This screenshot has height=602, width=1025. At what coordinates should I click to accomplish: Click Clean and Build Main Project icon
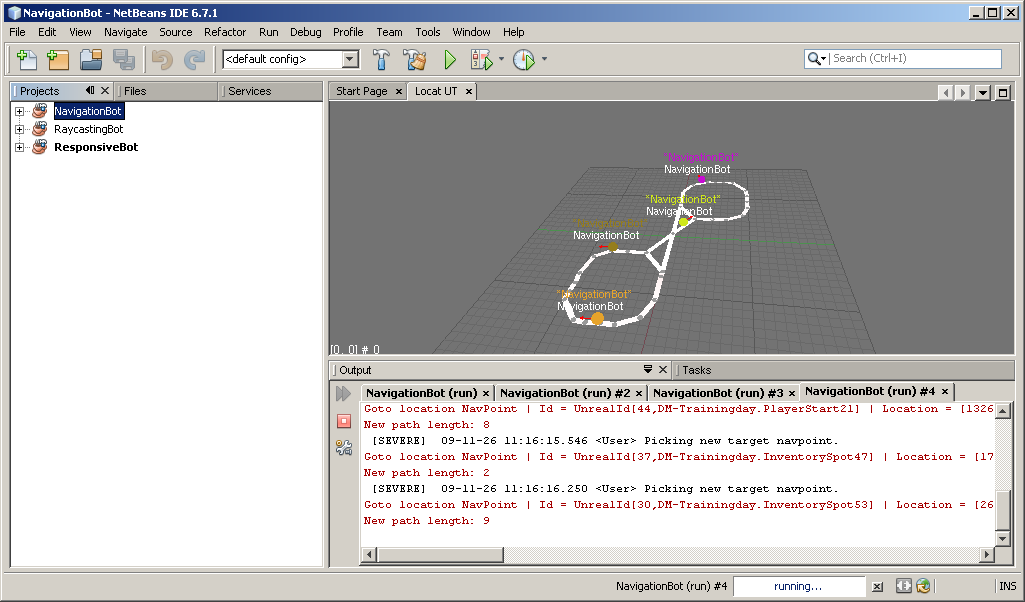[414, 59]
